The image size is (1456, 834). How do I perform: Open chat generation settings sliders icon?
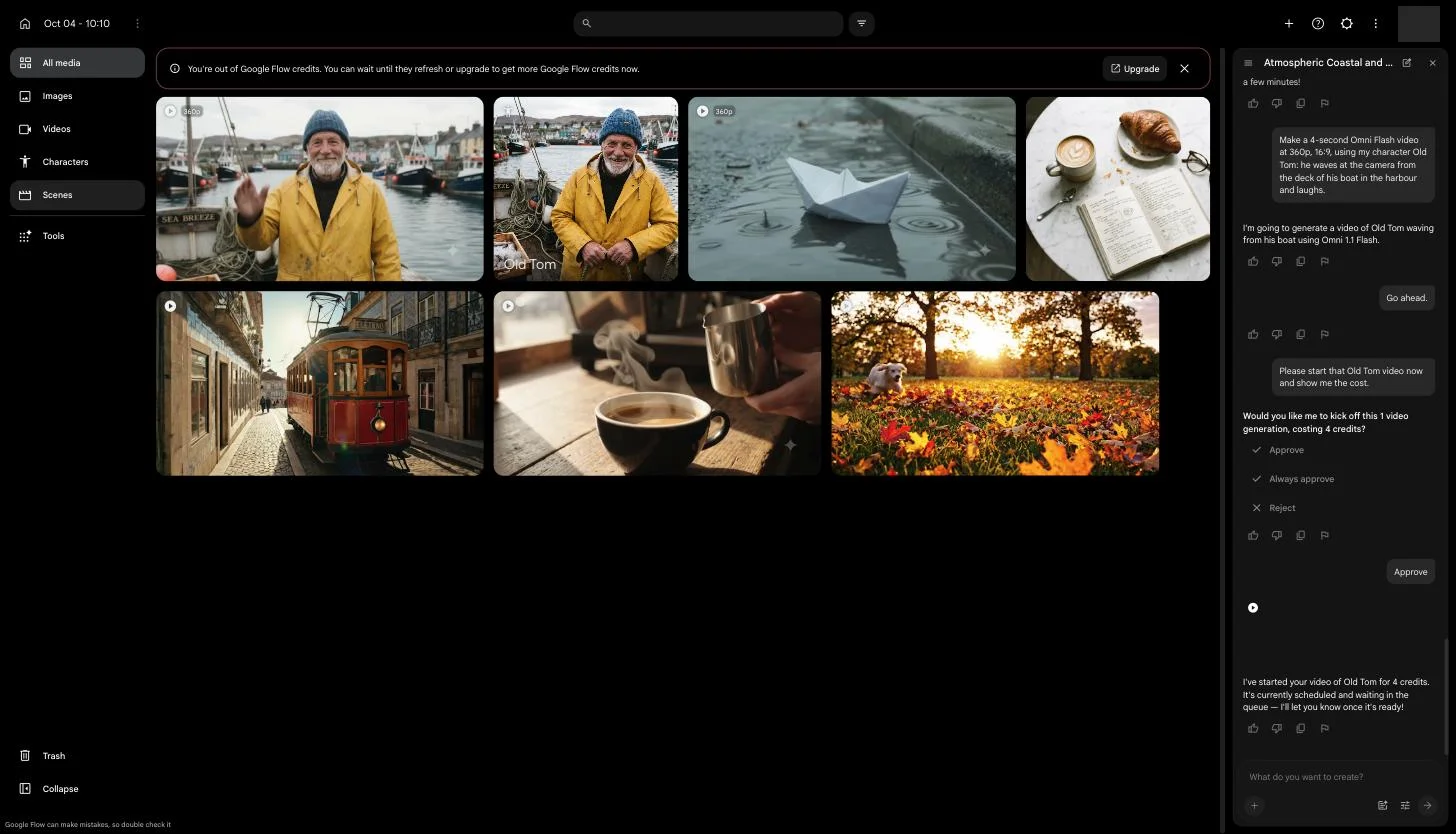point(1405,805)
